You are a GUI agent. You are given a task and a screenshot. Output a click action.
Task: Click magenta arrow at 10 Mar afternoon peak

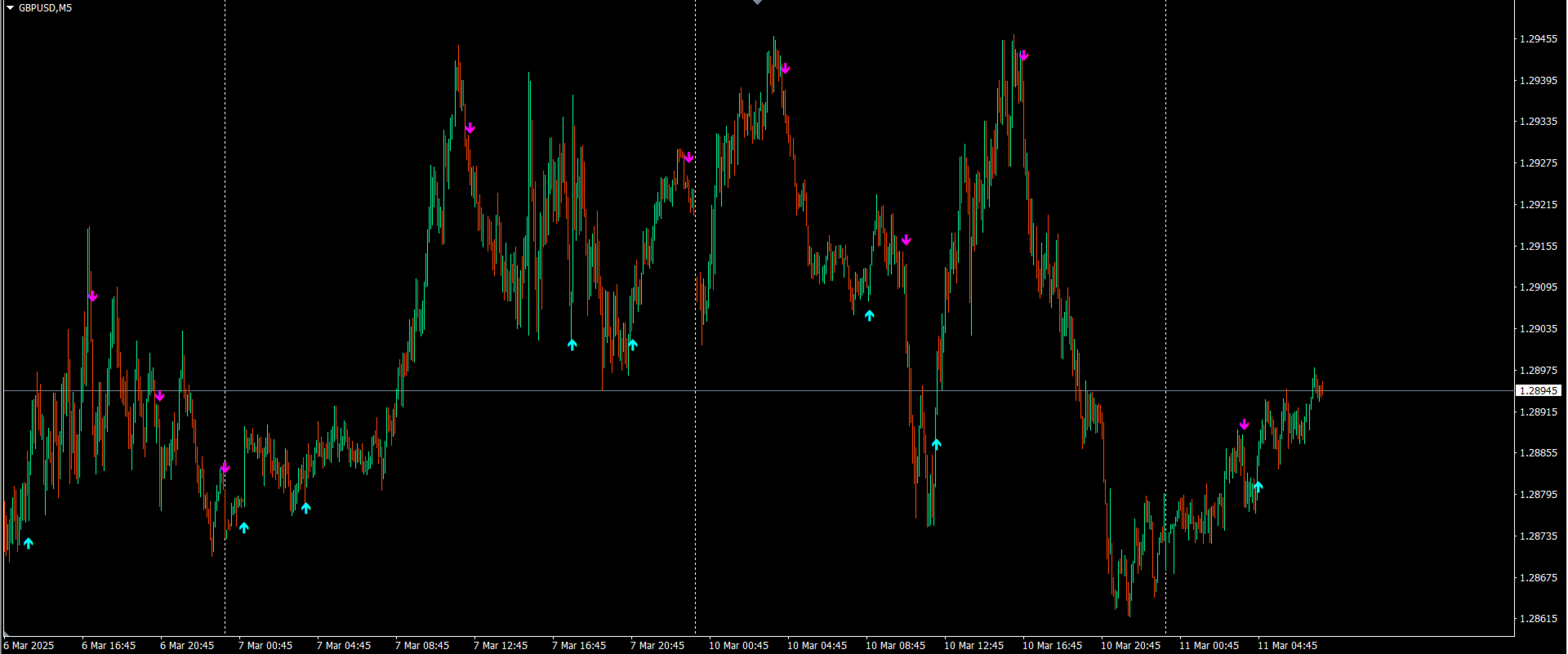pos(1023,56)
